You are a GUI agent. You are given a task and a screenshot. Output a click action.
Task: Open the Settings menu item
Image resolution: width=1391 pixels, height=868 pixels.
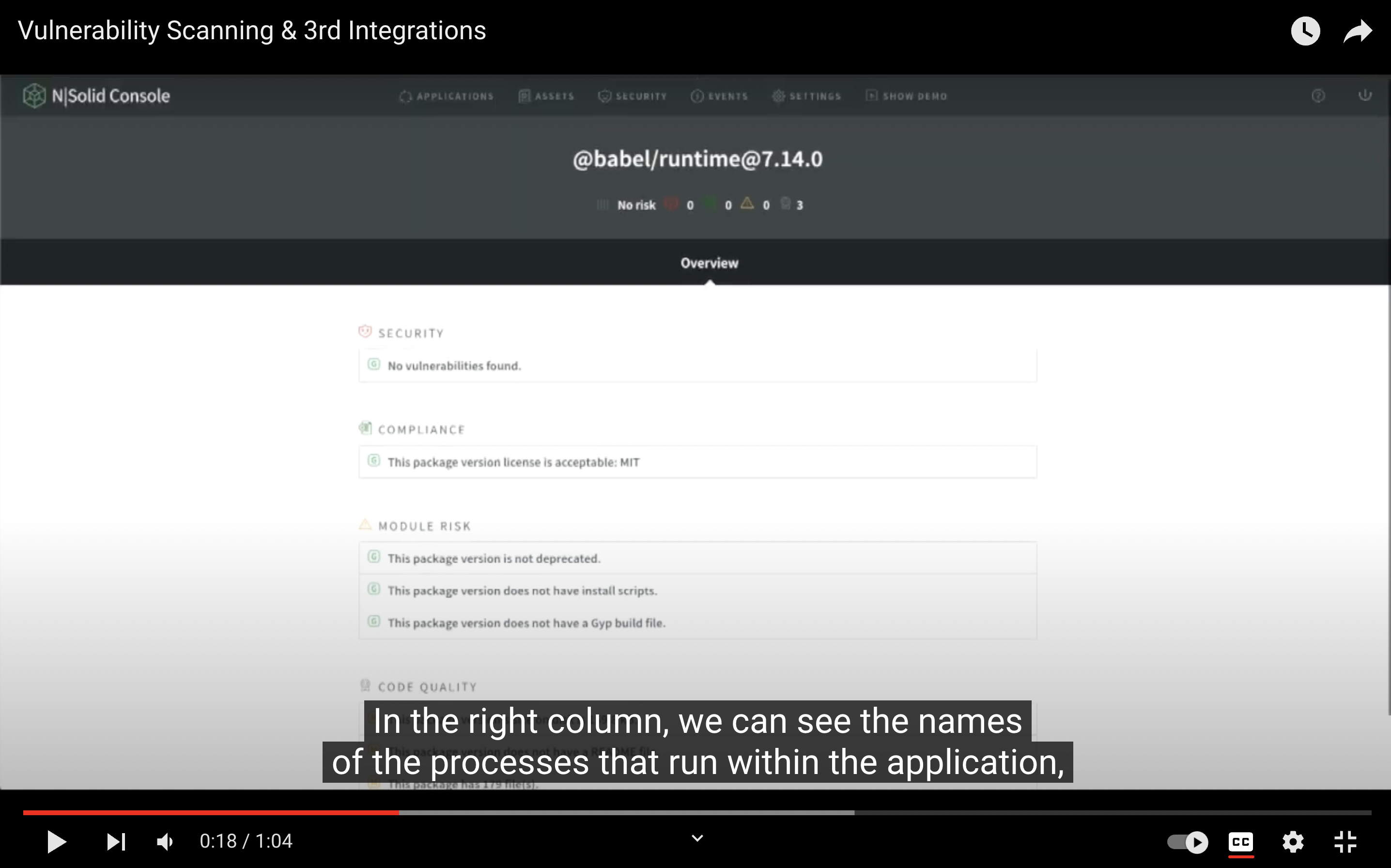pyautogui.click(x=806, y=96)
